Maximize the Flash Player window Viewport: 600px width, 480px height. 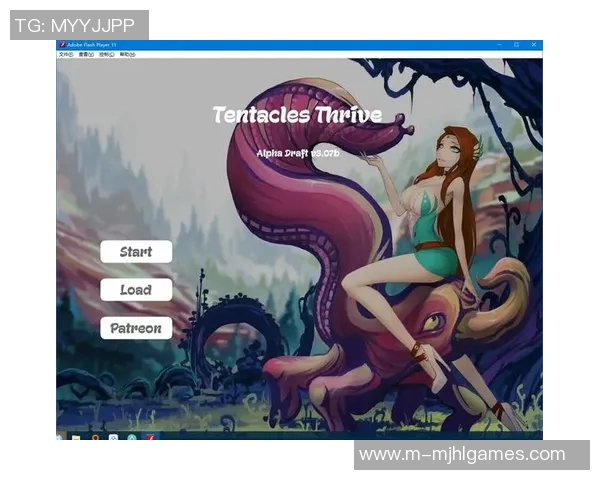pos(516,45)
